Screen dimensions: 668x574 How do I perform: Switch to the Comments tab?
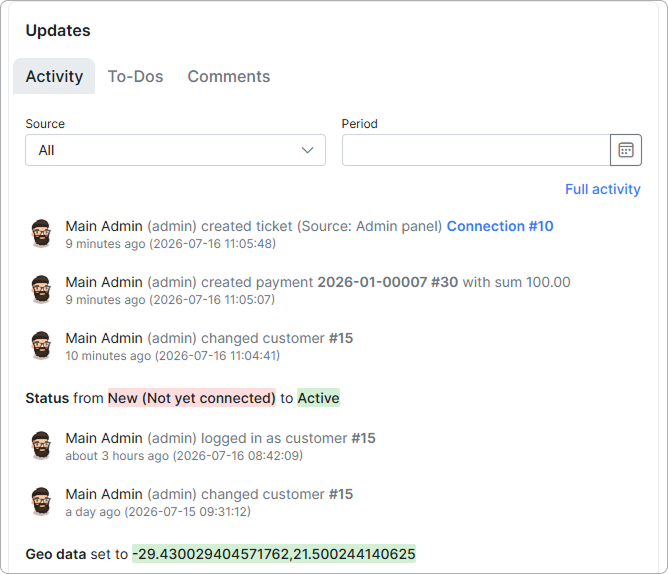[x=229, y=76]
